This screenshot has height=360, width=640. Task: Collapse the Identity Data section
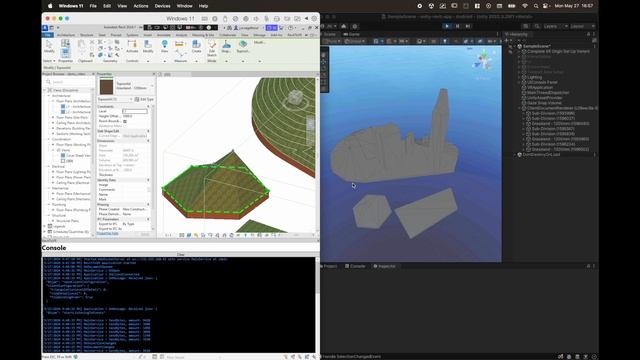click(148, 180)
